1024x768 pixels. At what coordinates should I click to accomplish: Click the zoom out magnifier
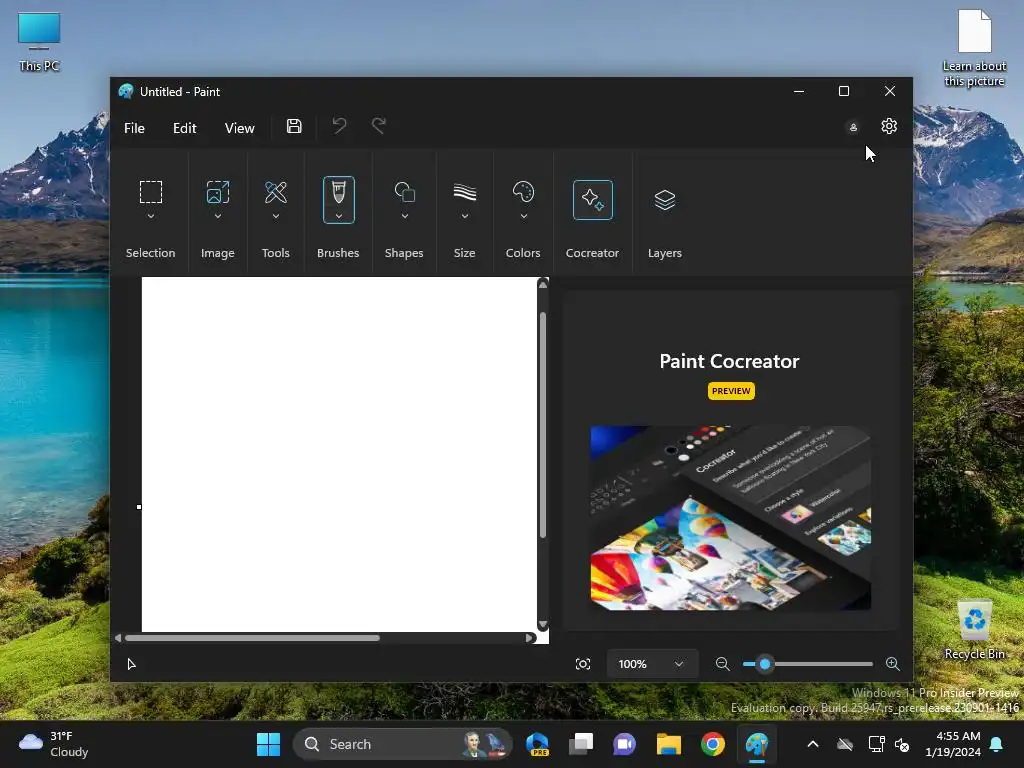tap(722, 664)
